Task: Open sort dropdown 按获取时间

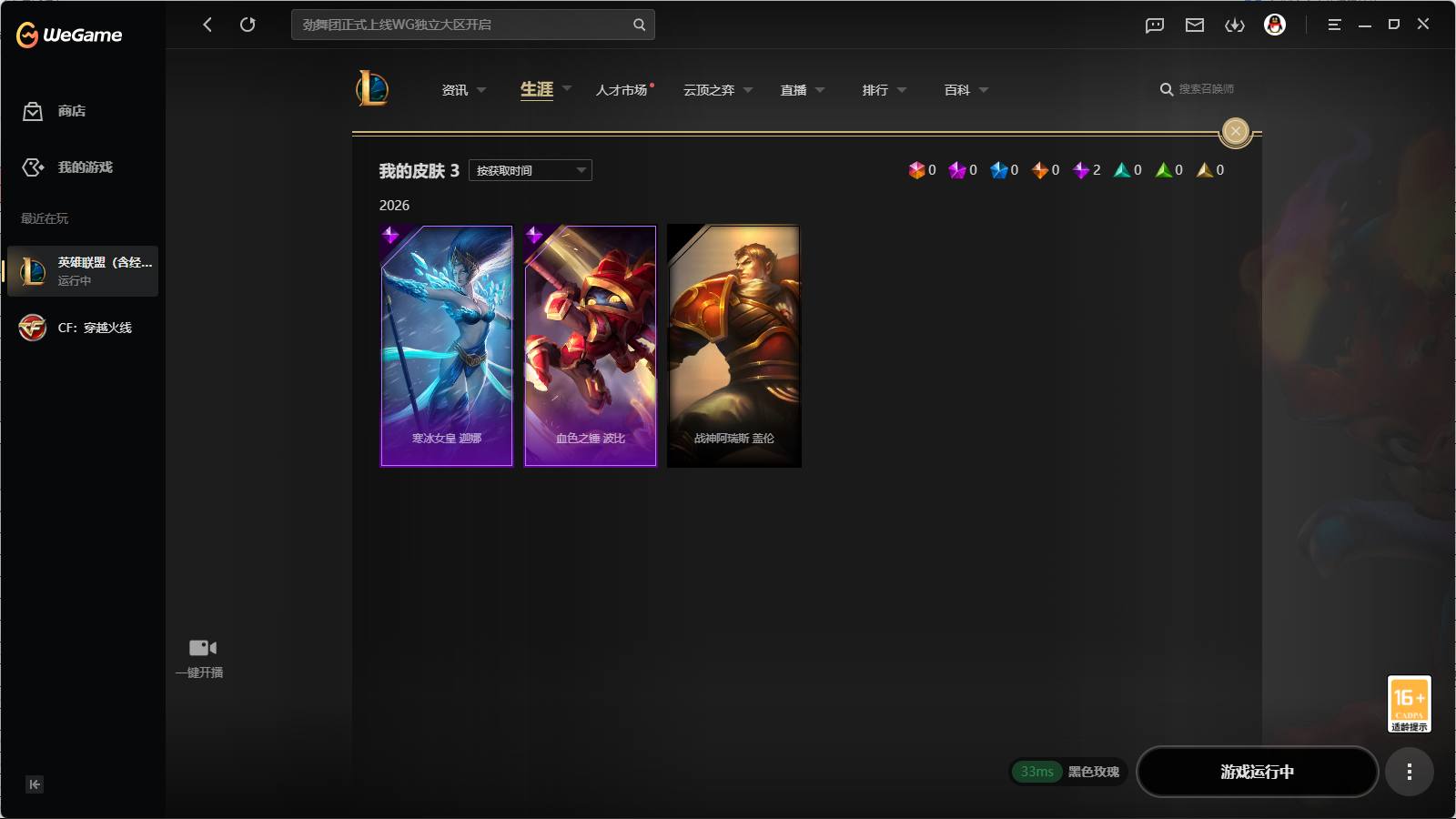Action: click(x=531, y=170)
